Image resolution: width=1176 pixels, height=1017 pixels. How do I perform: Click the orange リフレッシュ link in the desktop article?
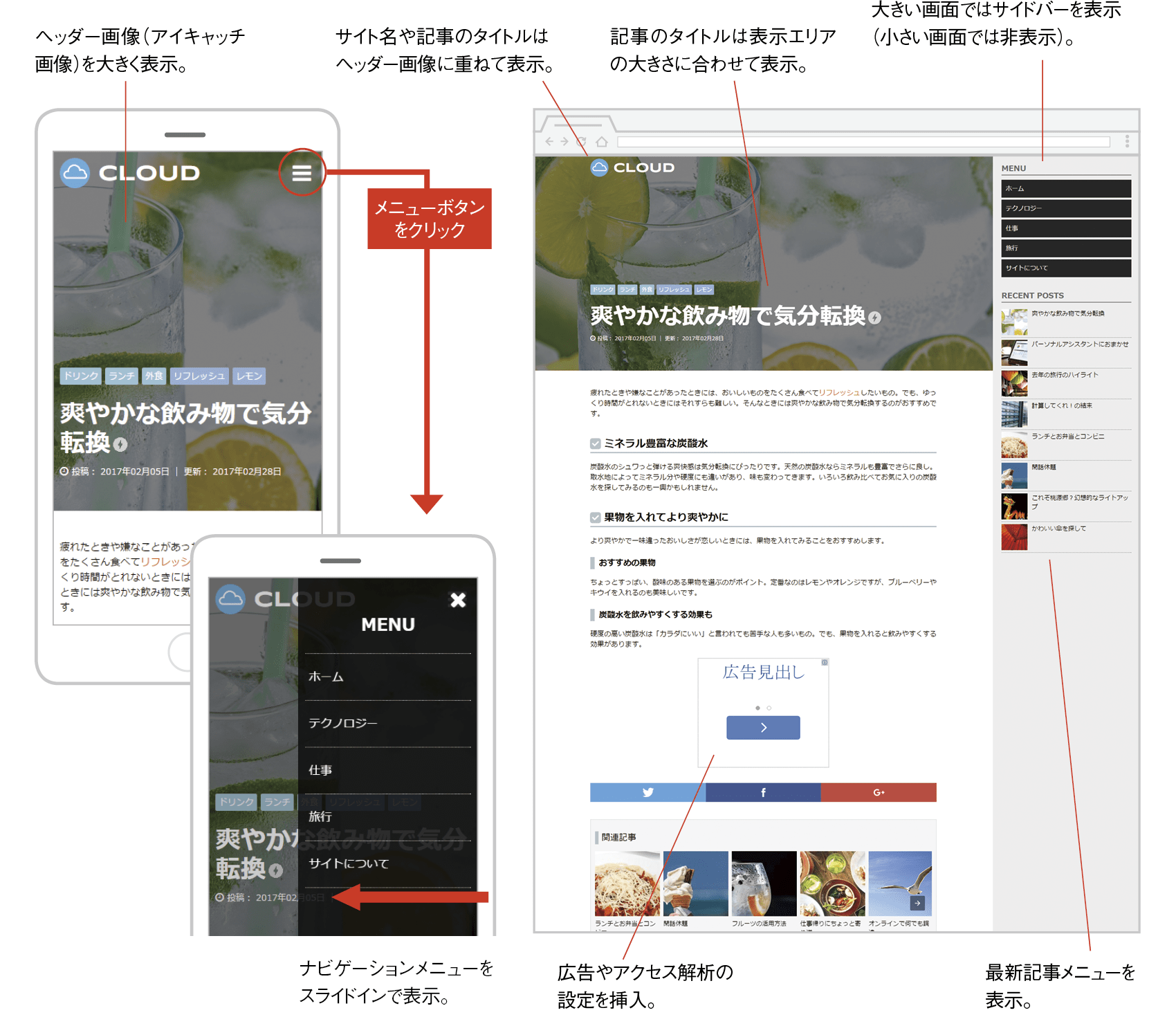(839, 392)
